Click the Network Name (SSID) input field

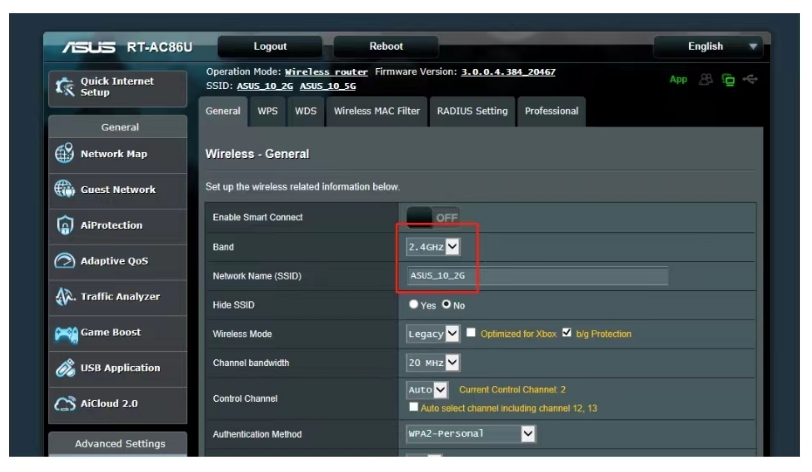point(537,276)
